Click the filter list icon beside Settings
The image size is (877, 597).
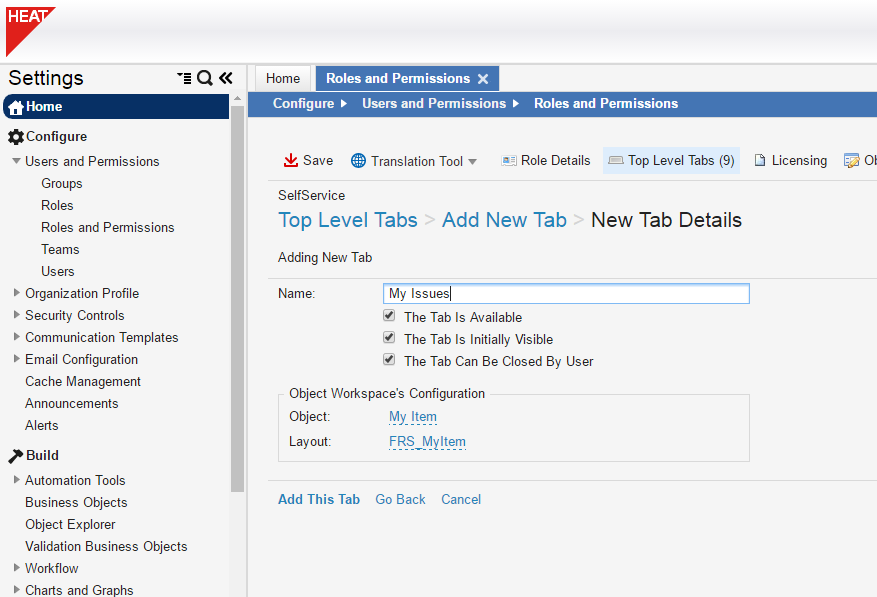[x=183, y=77]
